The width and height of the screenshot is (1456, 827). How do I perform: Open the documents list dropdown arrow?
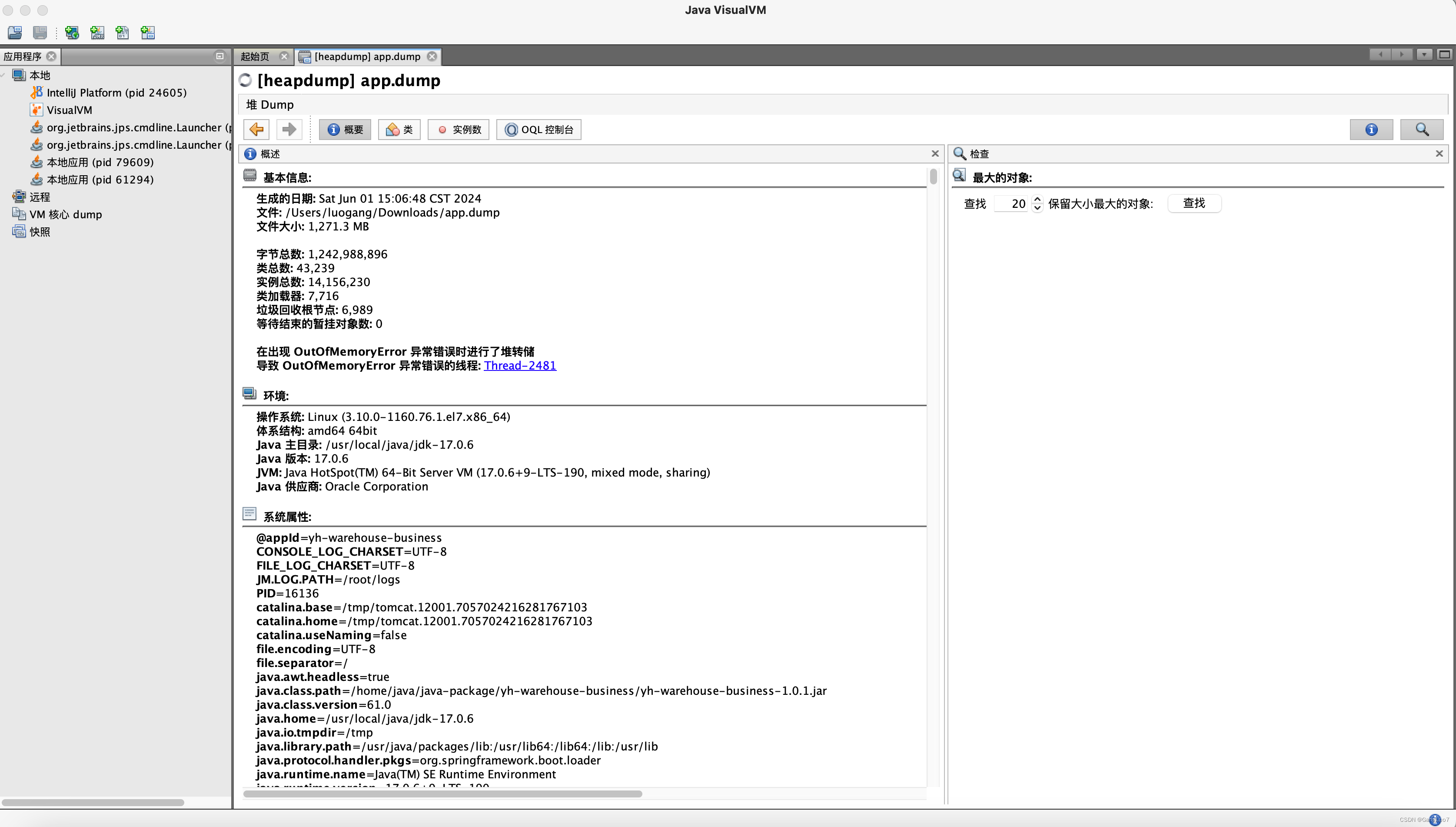tap(1424, 54)
